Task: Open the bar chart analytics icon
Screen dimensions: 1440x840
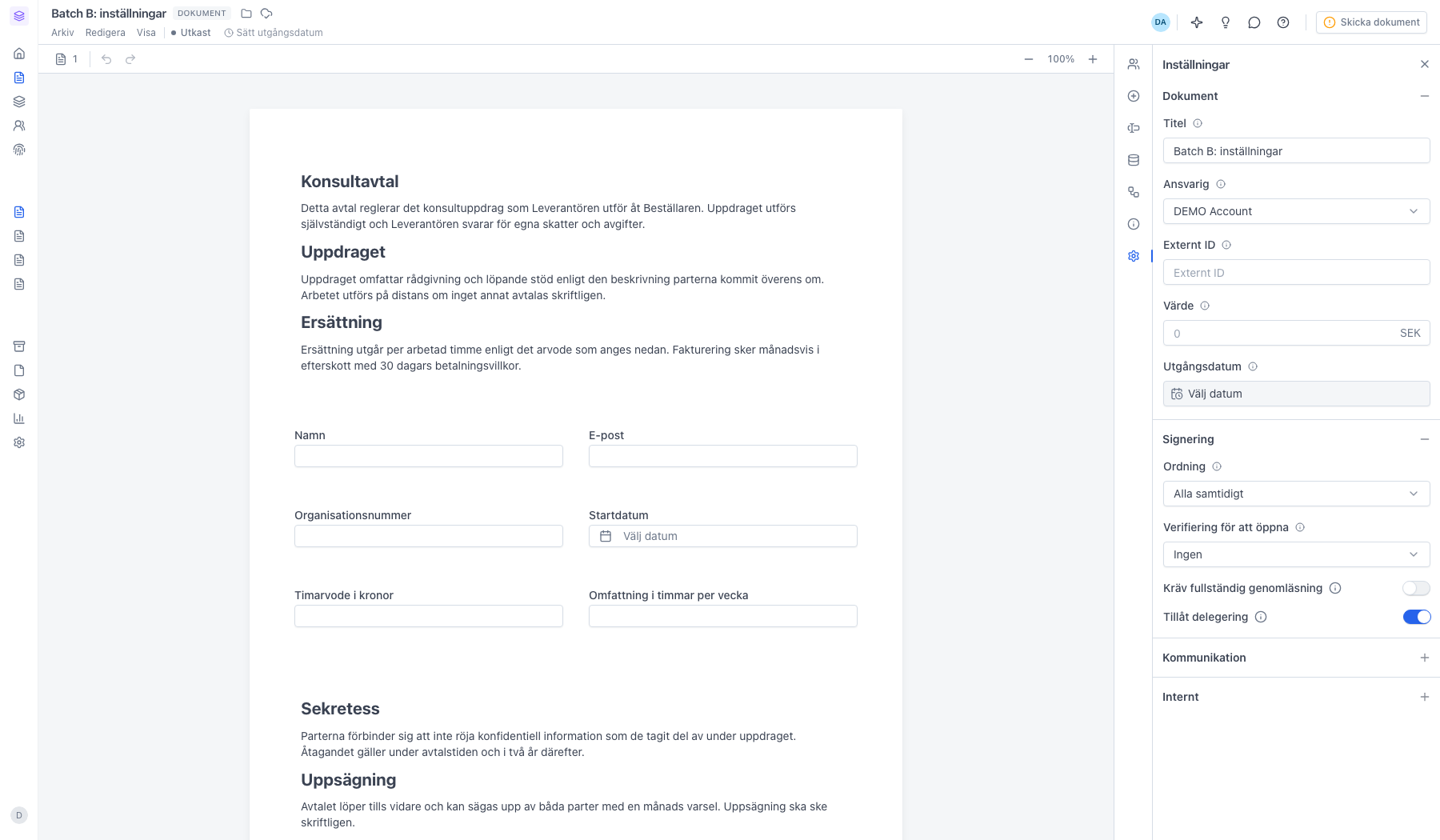Action: pyautogui.click(x=19, y=418)
